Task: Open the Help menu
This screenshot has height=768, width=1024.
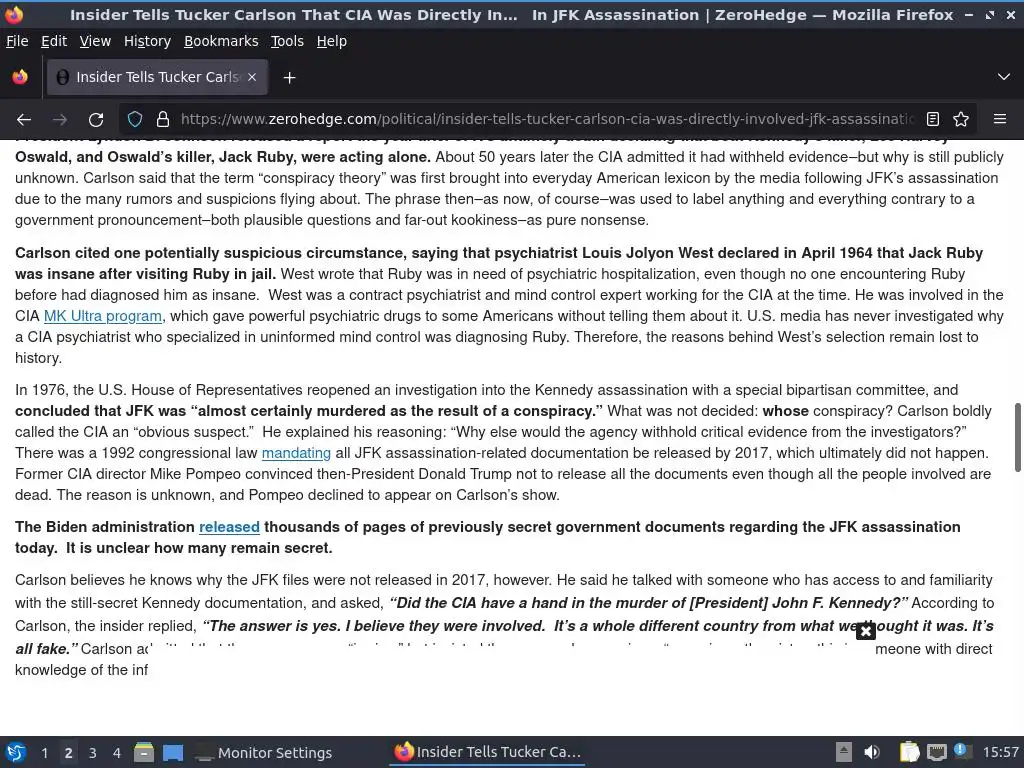Action: point(332,41)
